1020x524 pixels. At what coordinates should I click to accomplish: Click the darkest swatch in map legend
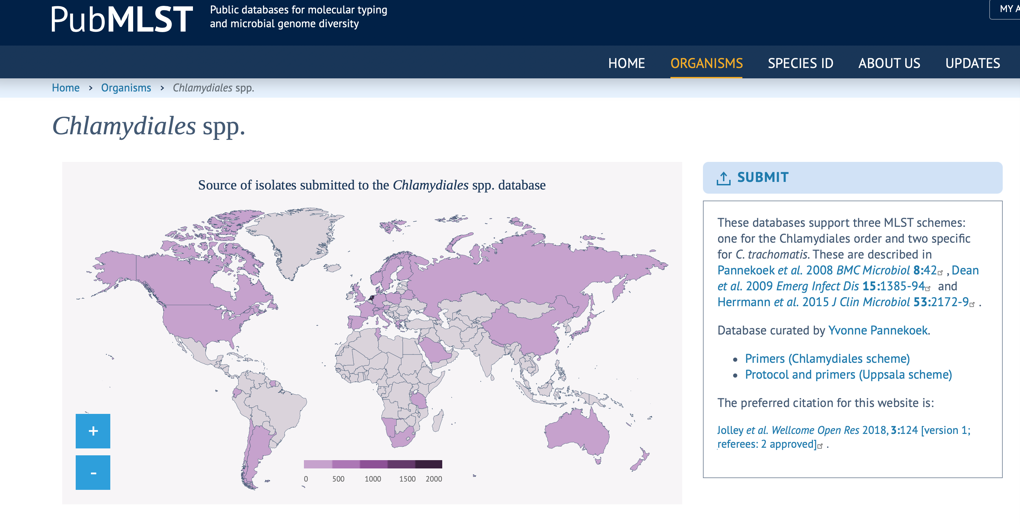click(x=428, y=464)
